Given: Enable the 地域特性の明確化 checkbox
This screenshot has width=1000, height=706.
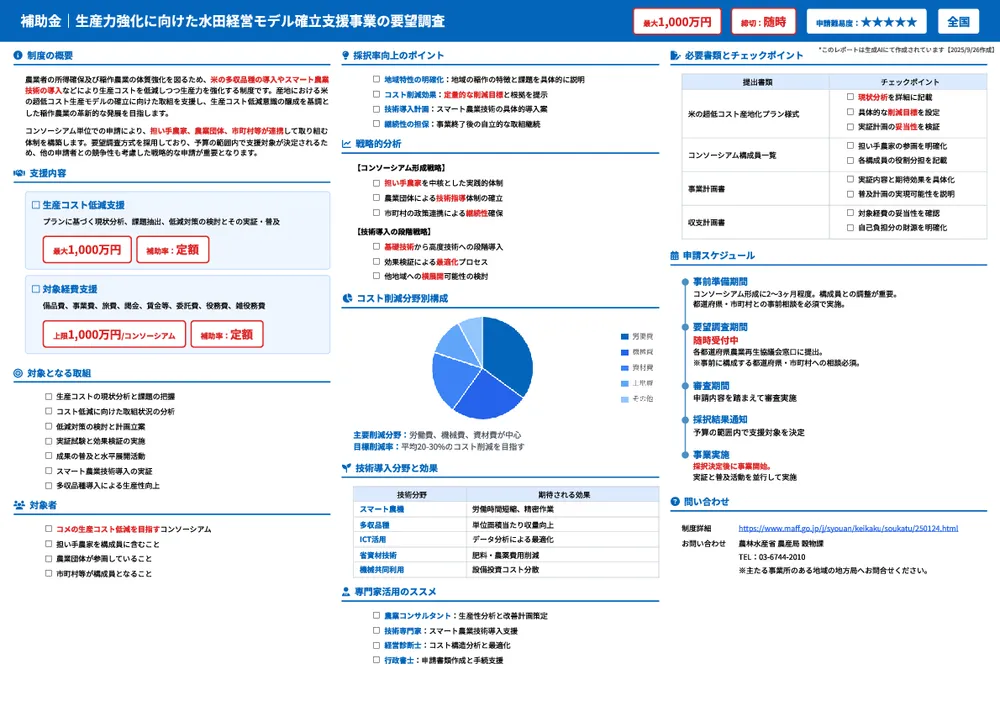Looking at the screenshot, I should (375, 78).
